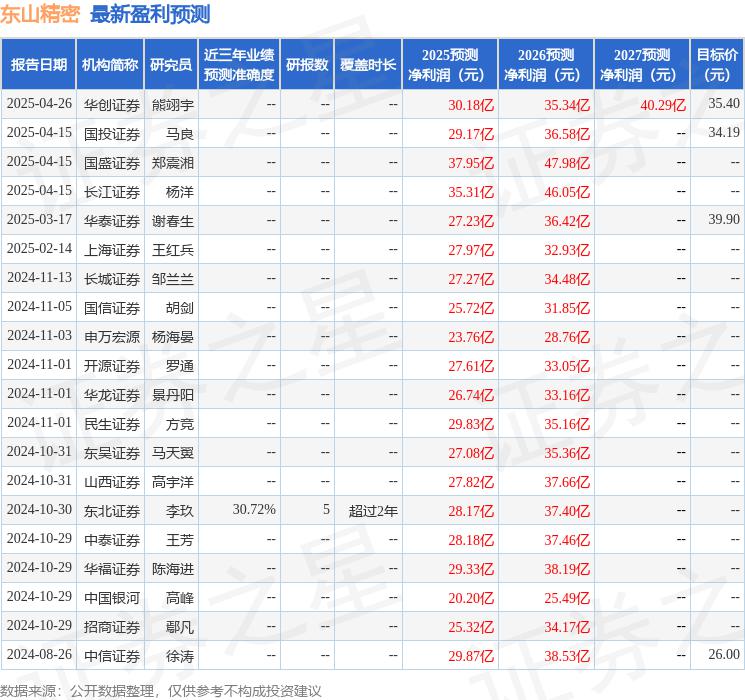Image resolution: width=745 pixels, height=700 pixels.
Task: Select the date 2025-03-17
Action: [39, 220]
